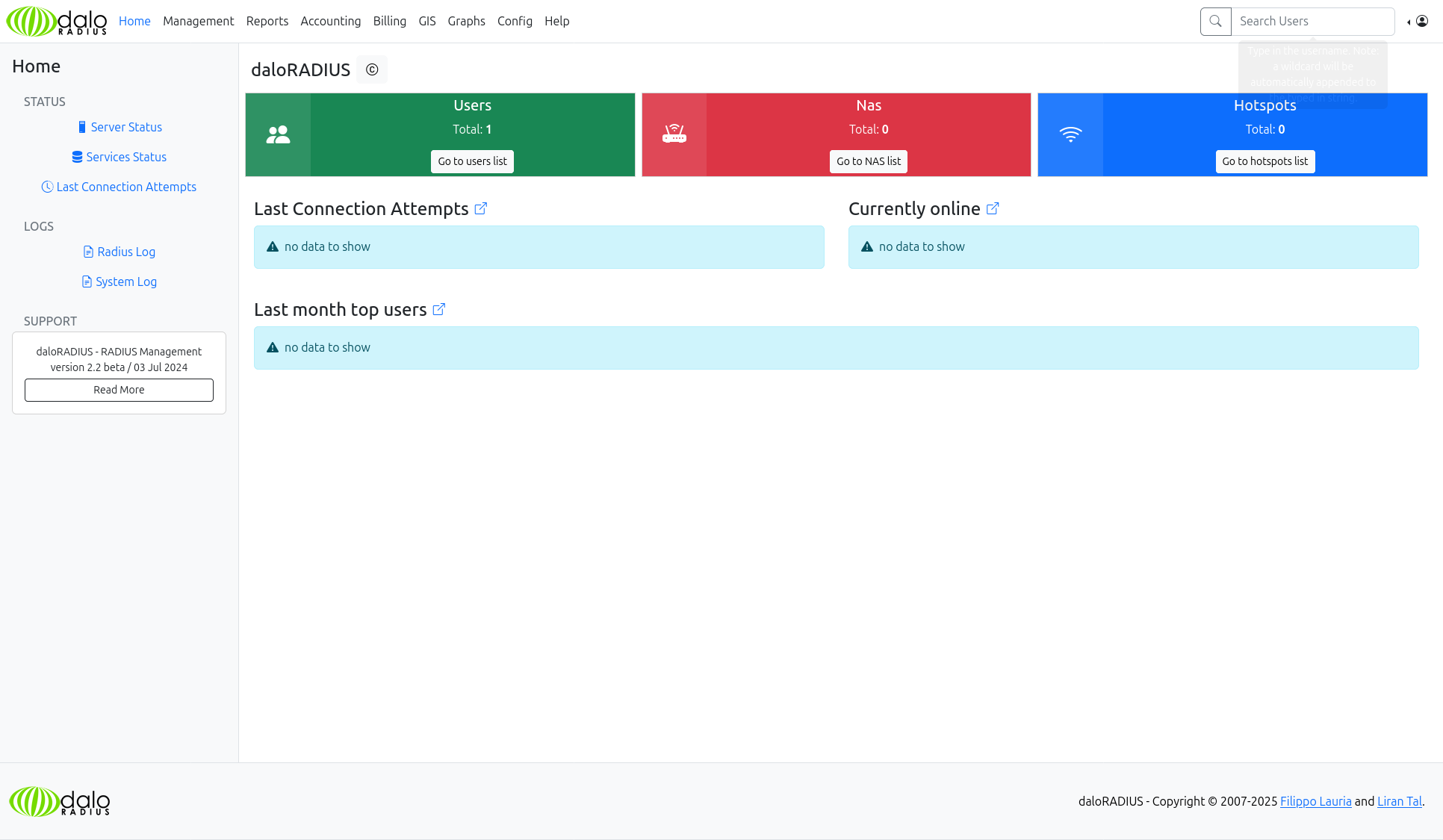The image size is (1443, 840).
Task: Focus the Search Users input field
Action: tap(1312, 22)
